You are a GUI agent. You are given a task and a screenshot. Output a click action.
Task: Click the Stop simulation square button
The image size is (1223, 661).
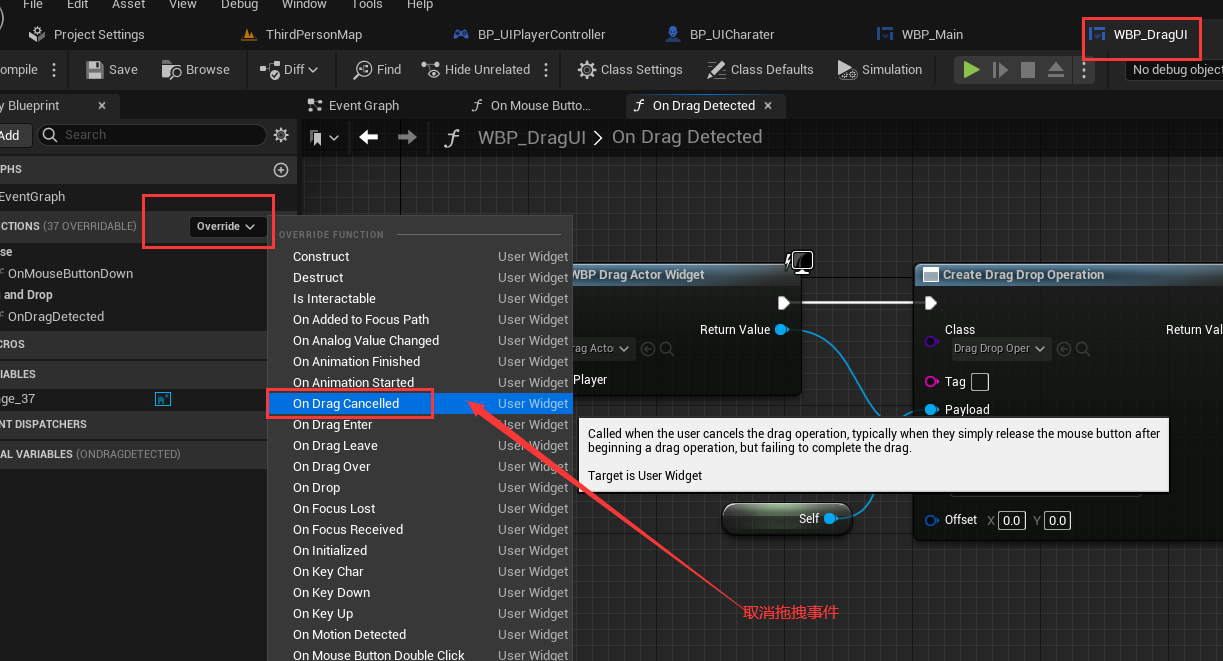coord(1028,70)
